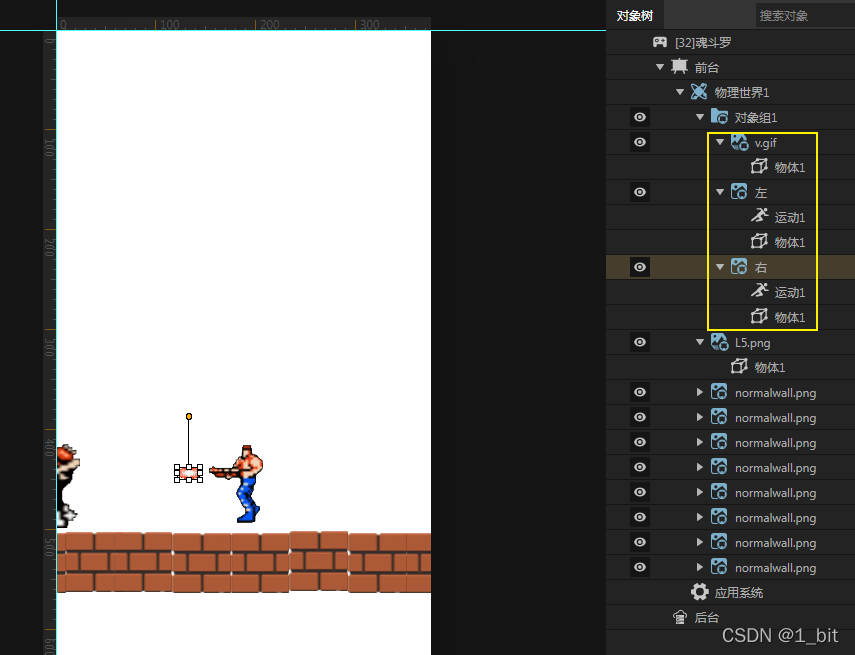Viewport: 855px width, 655px height.
Task: Select the L5.png tree label
Action: coord(752,342)
